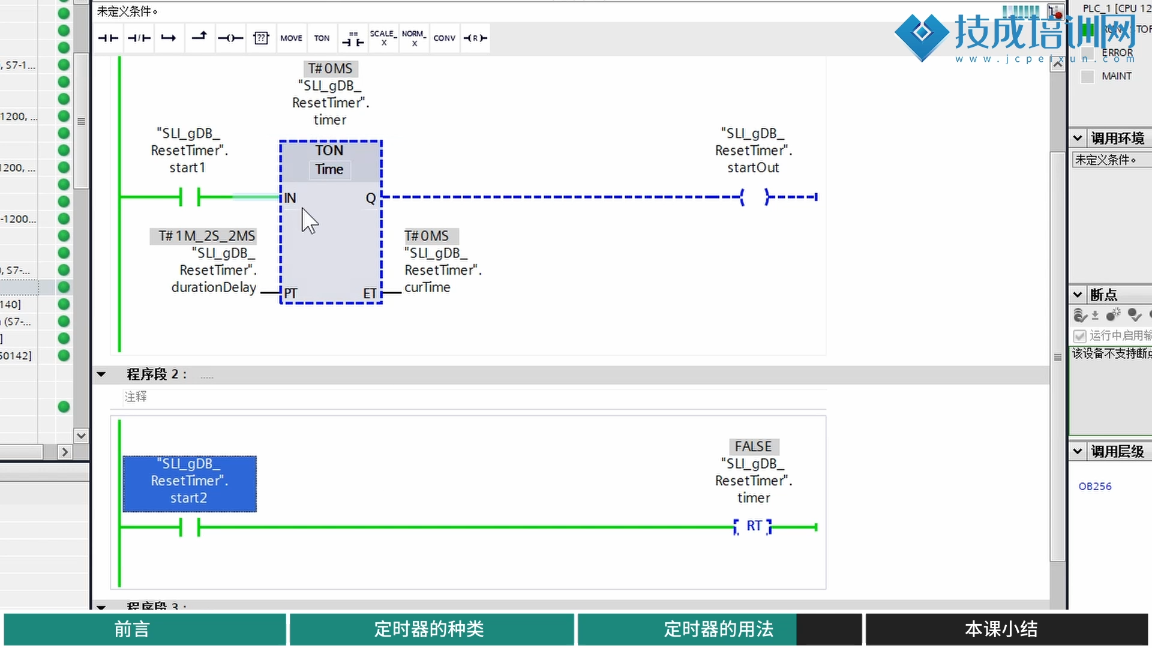This screenshot has width=1152, height=648.
Task: Collapse network 程序段 3
Action: pos(101,607)
